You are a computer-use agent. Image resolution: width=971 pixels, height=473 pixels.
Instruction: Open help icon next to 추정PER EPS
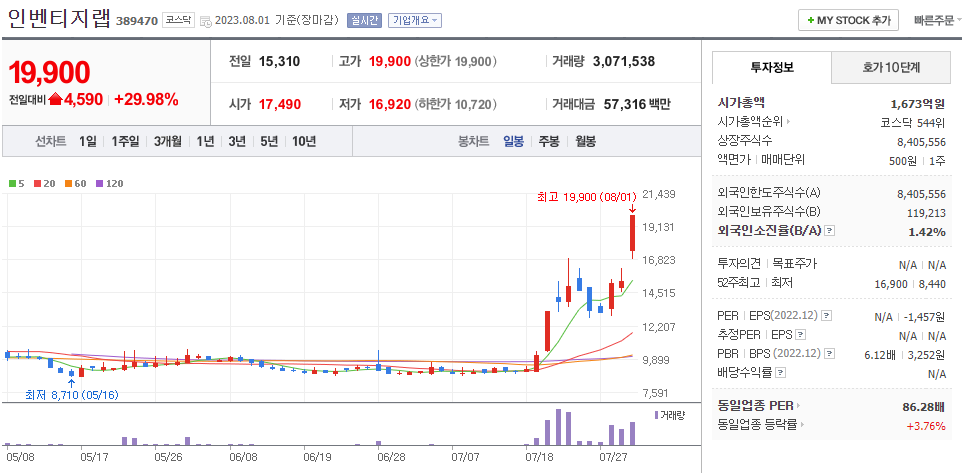801,335
